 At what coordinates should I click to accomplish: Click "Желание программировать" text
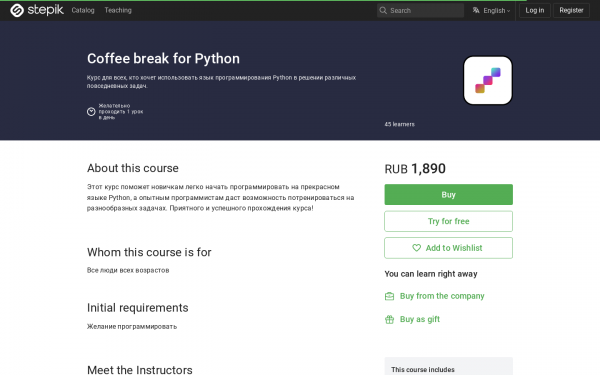click(x=132, y=326)
